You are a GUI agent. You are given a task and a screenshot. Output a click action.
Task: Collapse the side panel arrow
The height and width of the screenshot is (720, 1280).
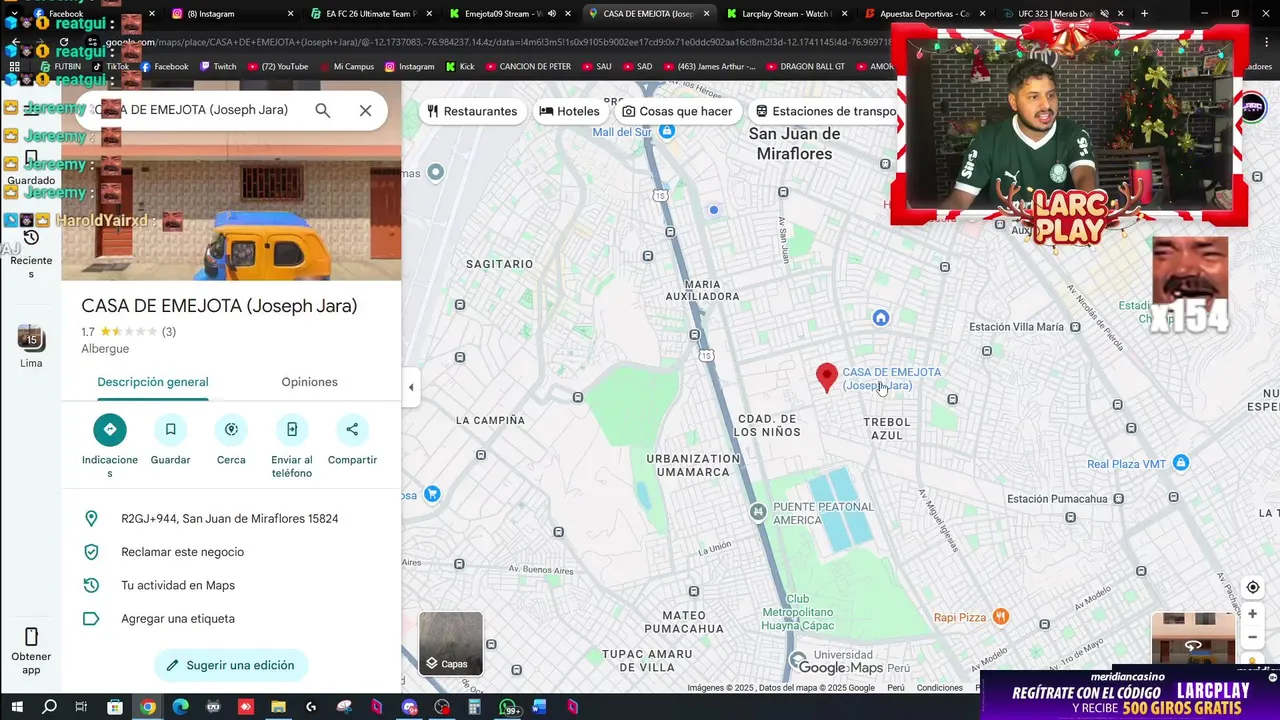[x=410, y=387]
